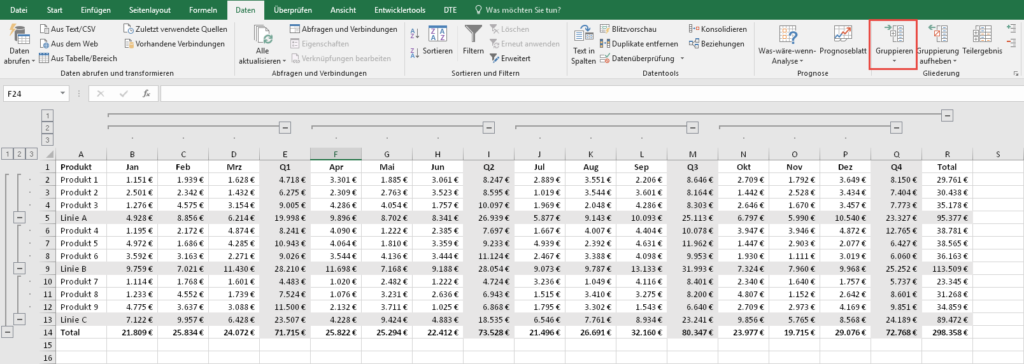Viewport: 1024px width, 364px height.
Task: Click Text in Spalten tool
Action: pyautogui.click(x=583, y=35)
